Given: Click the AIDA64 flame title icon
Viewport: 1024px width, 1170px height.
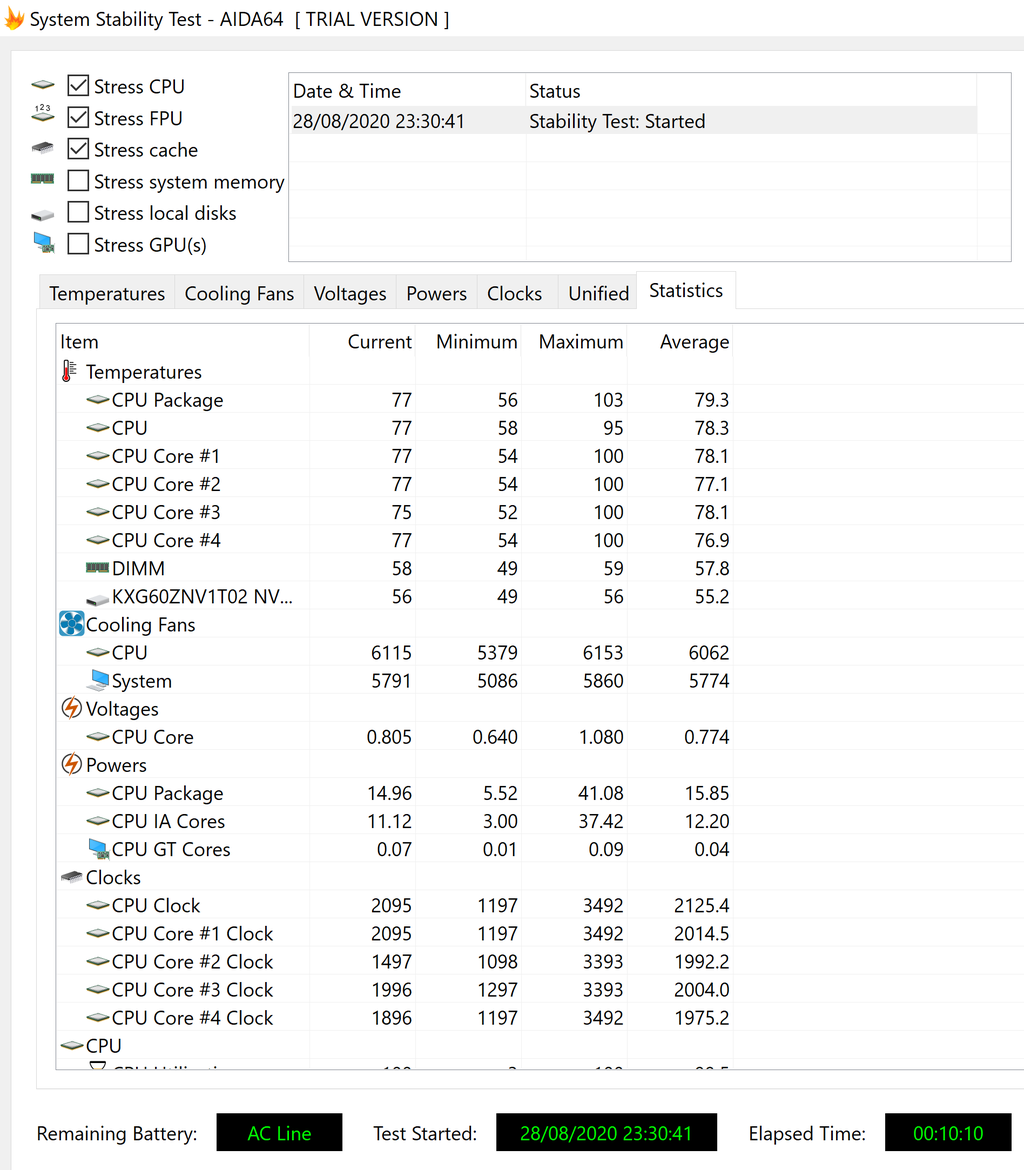Looking at the screenshot, I should tap(14, 19).
